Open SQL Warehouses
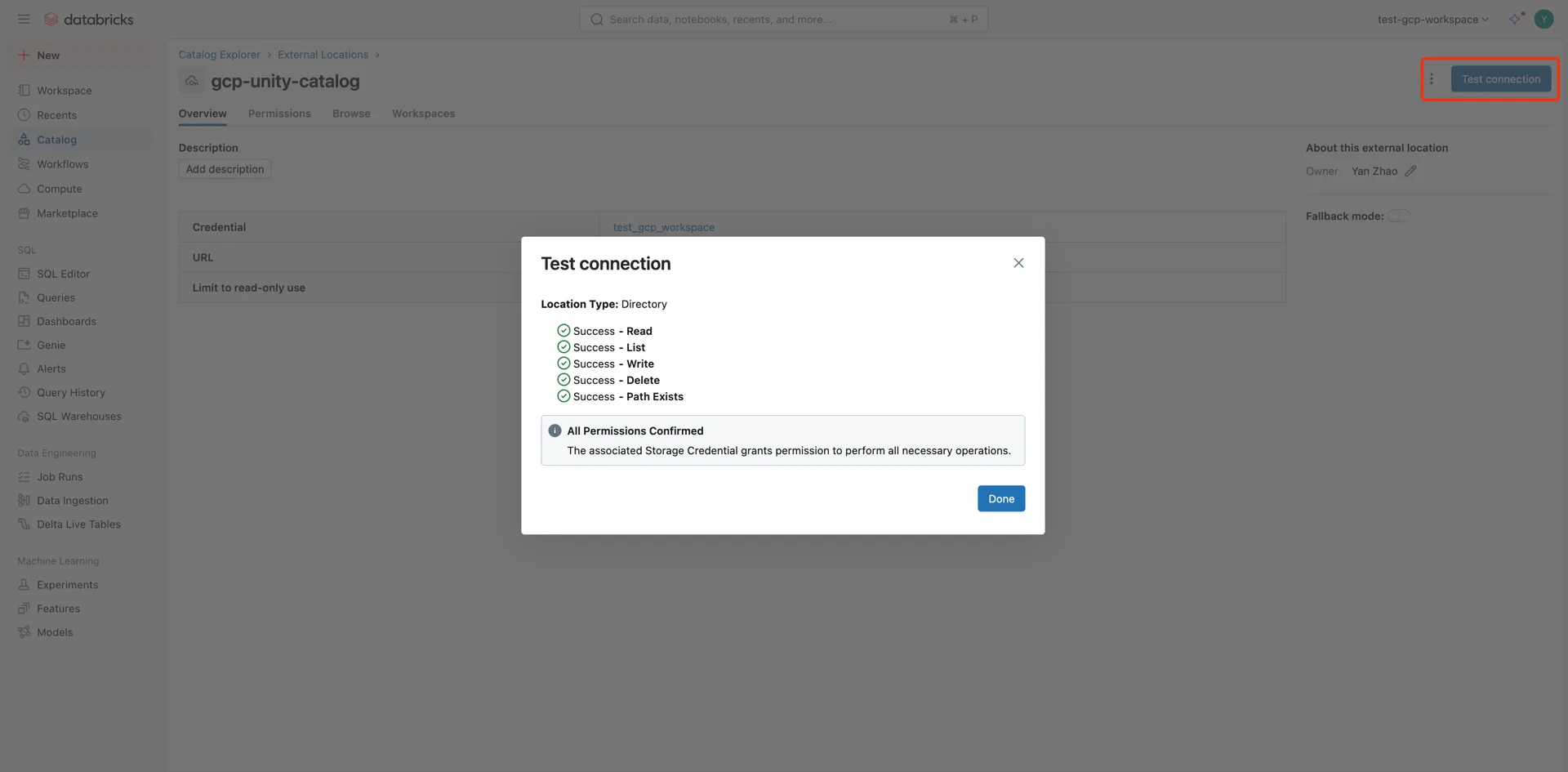Viewport: 1568px width, 772px height. pyautogui.click(x=78, y=416)
